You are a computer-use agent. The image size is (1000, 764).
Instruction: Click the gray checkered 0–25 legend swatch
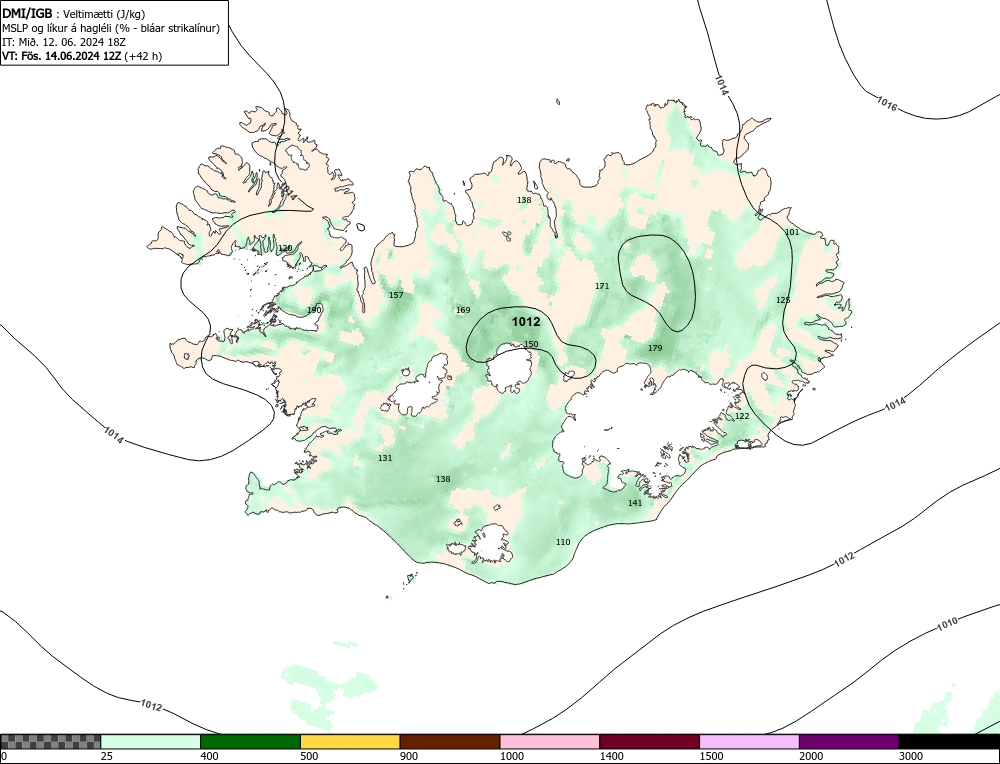pyautogui.click(x=50, y=742)
